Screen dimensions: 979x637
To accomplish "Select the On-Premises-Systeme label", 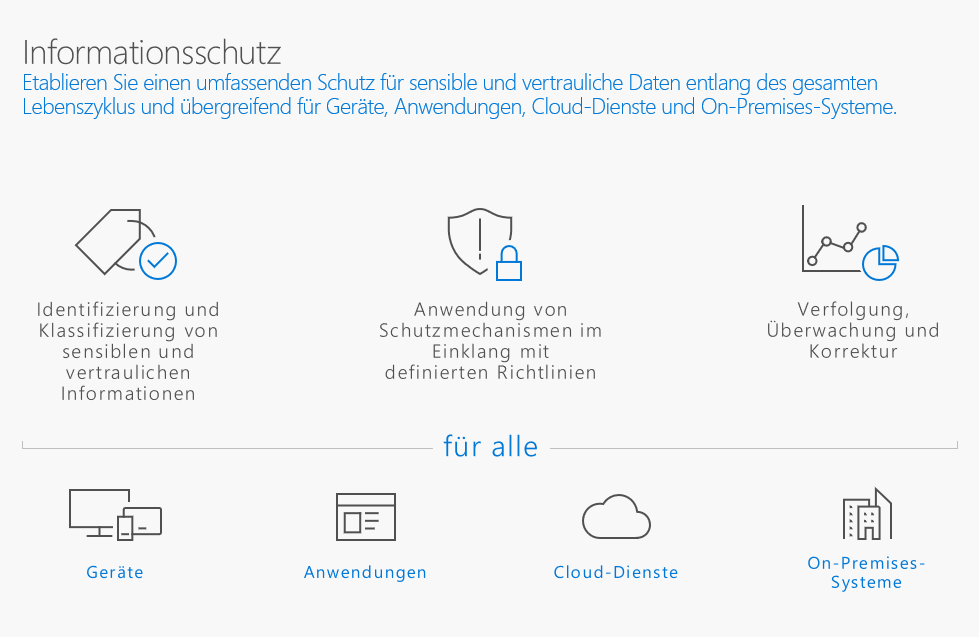I will click(865, 571).
